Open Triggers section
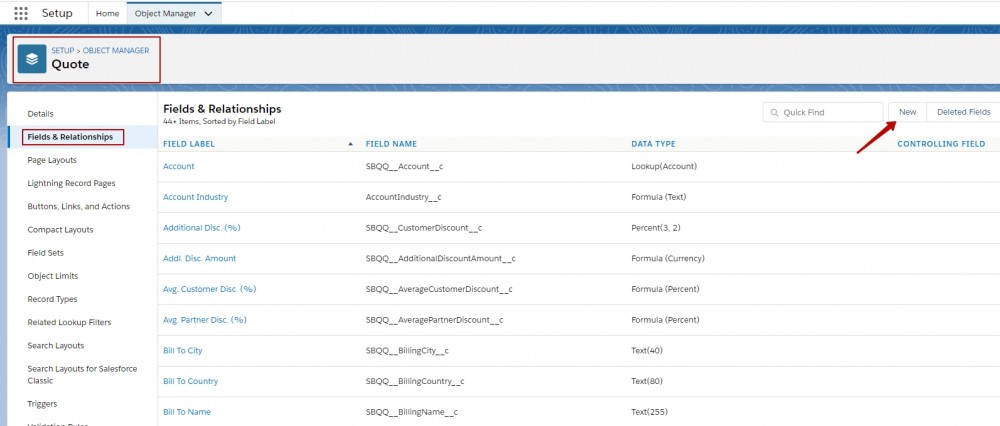This screenshot has height=426, width=1000. pos(42,404)
